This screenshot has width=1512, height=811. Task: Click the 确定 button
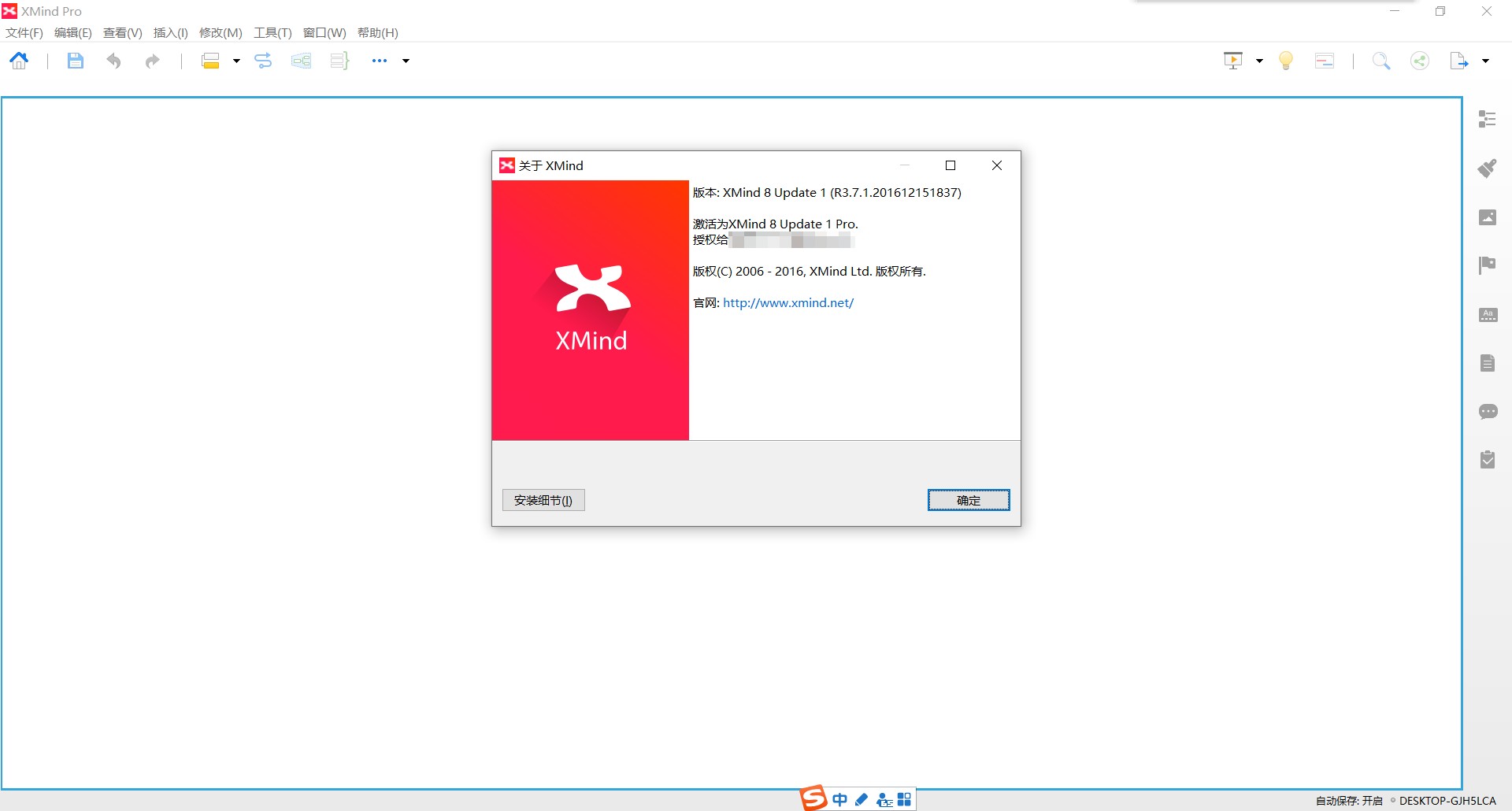click(x=968, y=500)
